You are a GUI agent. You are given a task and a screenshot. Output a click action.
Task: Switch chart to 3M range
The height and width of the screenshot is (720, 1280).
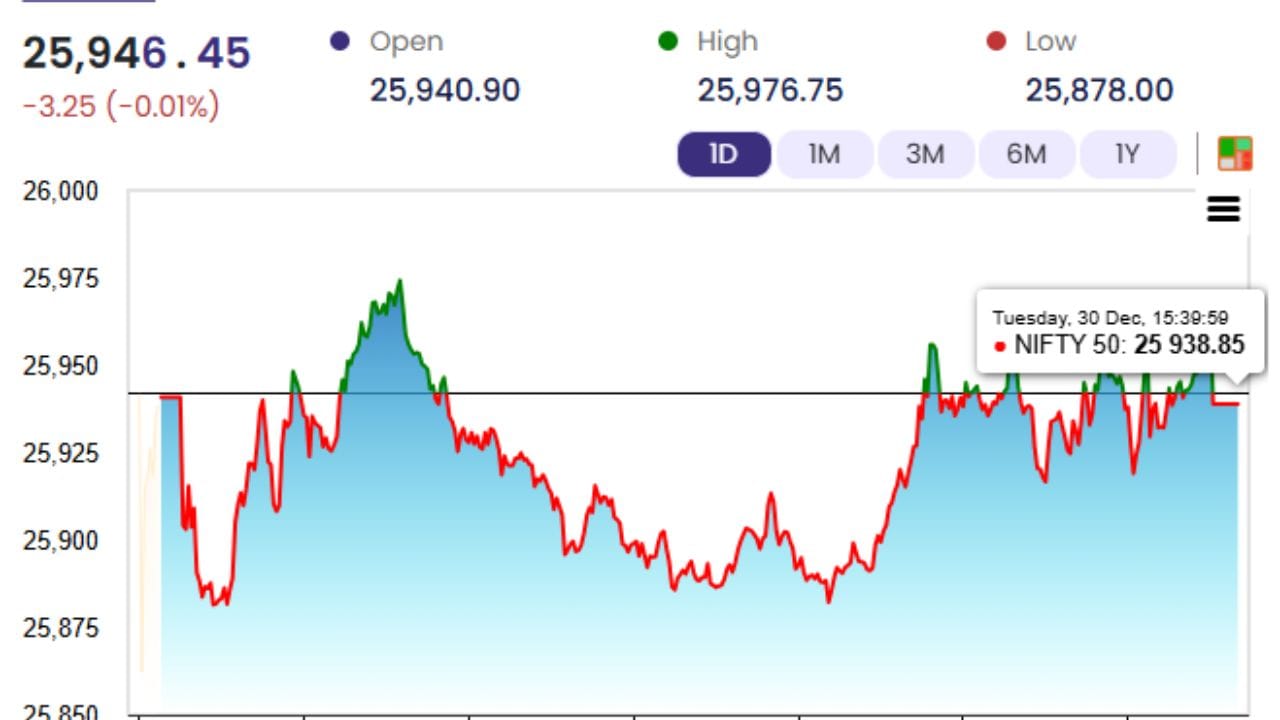coord(925,155)
